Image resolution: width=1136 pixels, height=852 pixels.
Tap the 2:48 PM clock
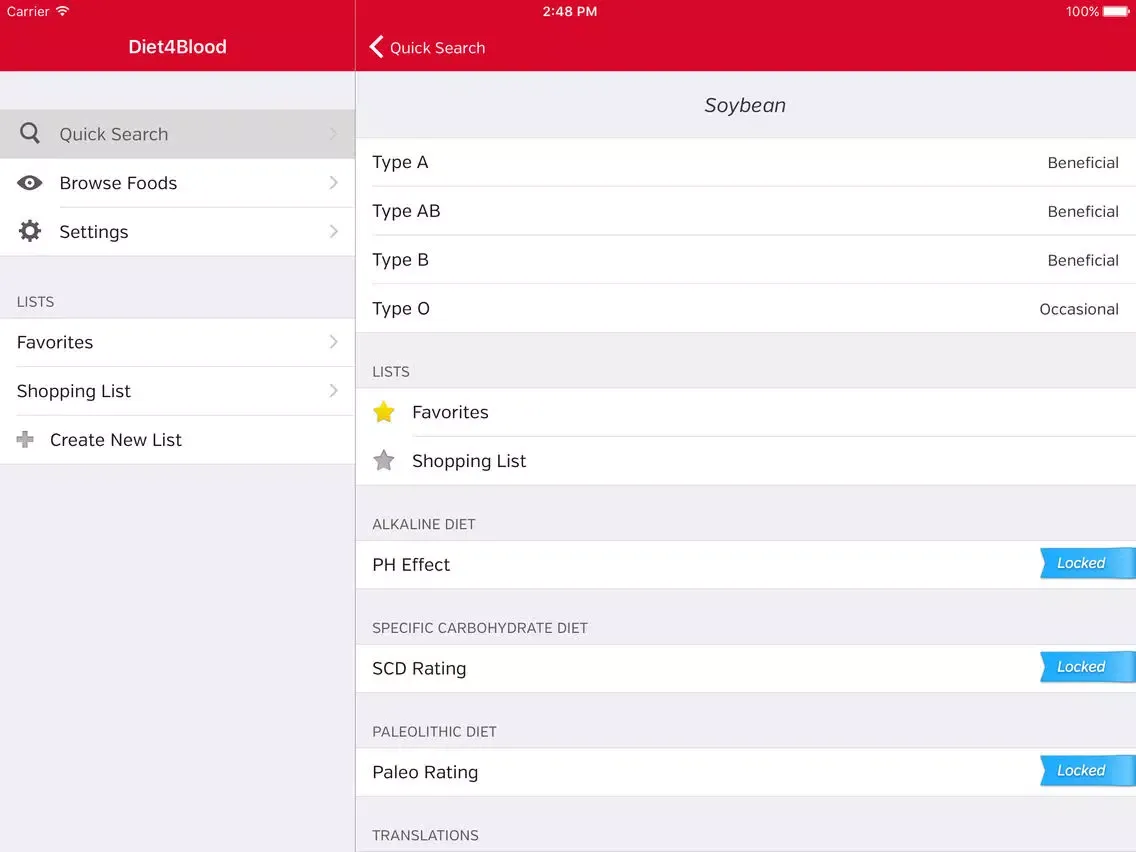tap(569, 12)
